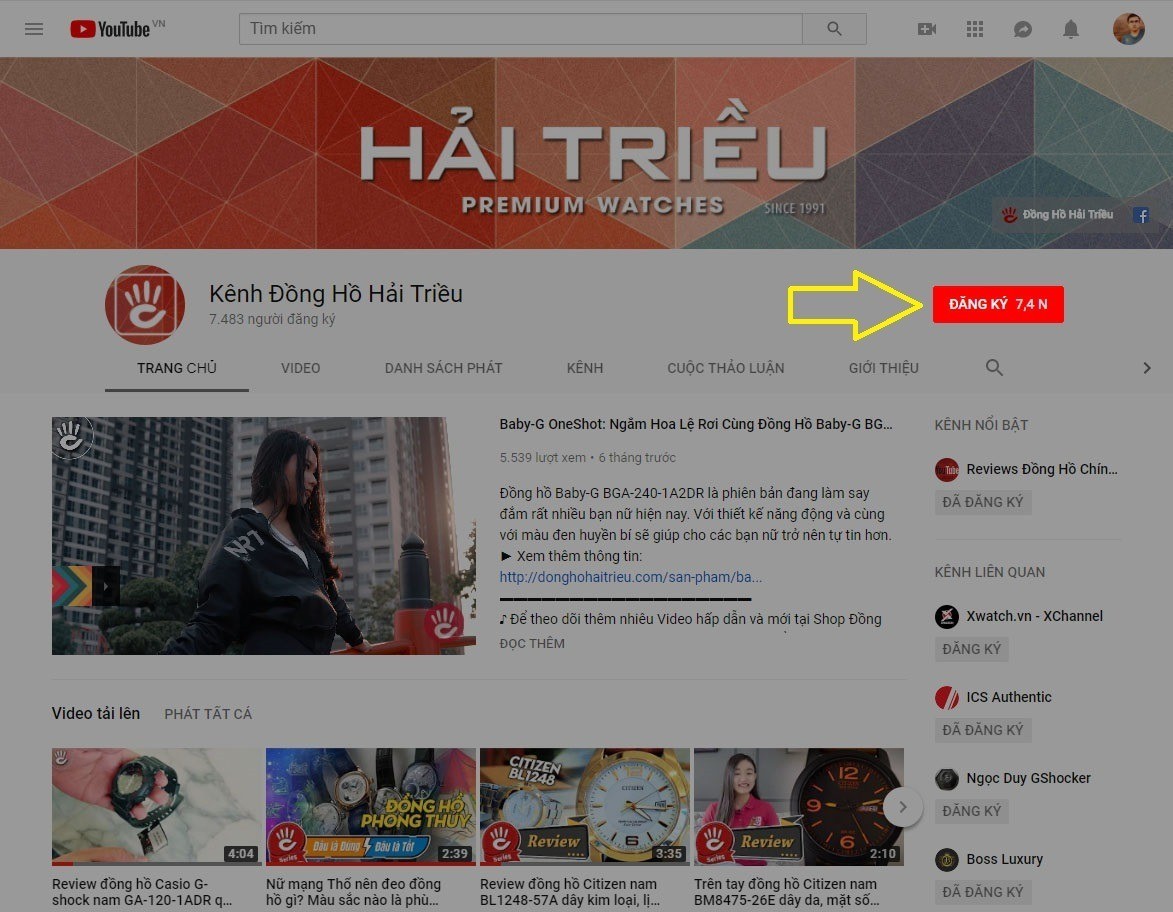Subscribe to Ngọc Duy GShocker
This screenshot has width=1173, height=912.
click(972, 811)
